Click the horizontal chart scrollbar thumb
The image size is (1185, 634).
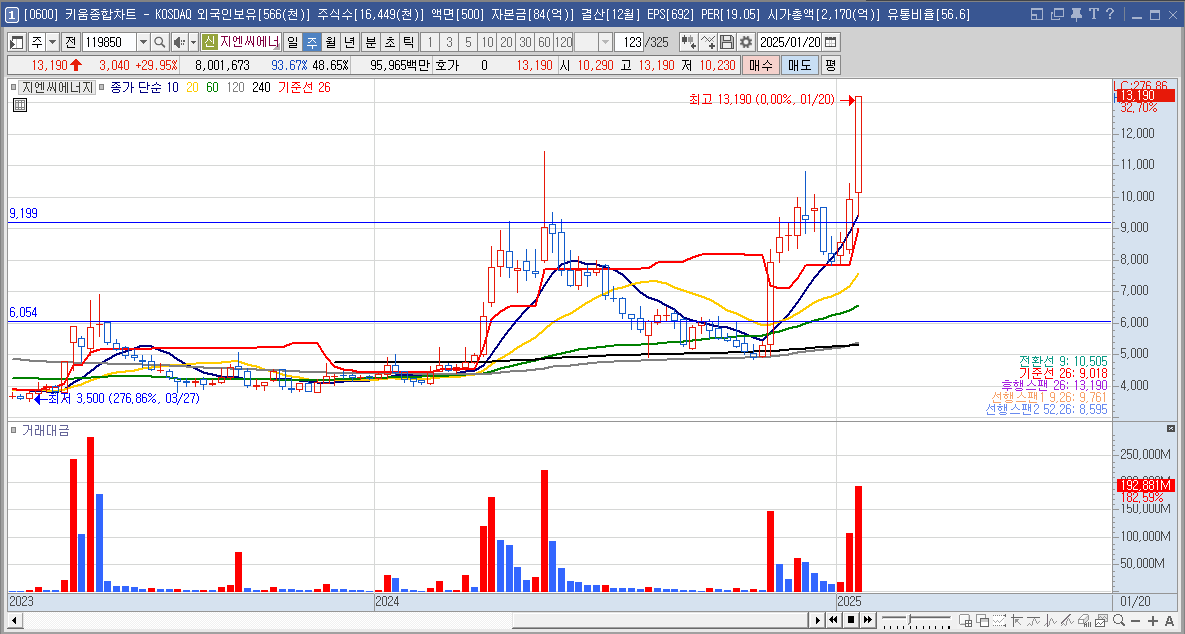coord(659,620)
